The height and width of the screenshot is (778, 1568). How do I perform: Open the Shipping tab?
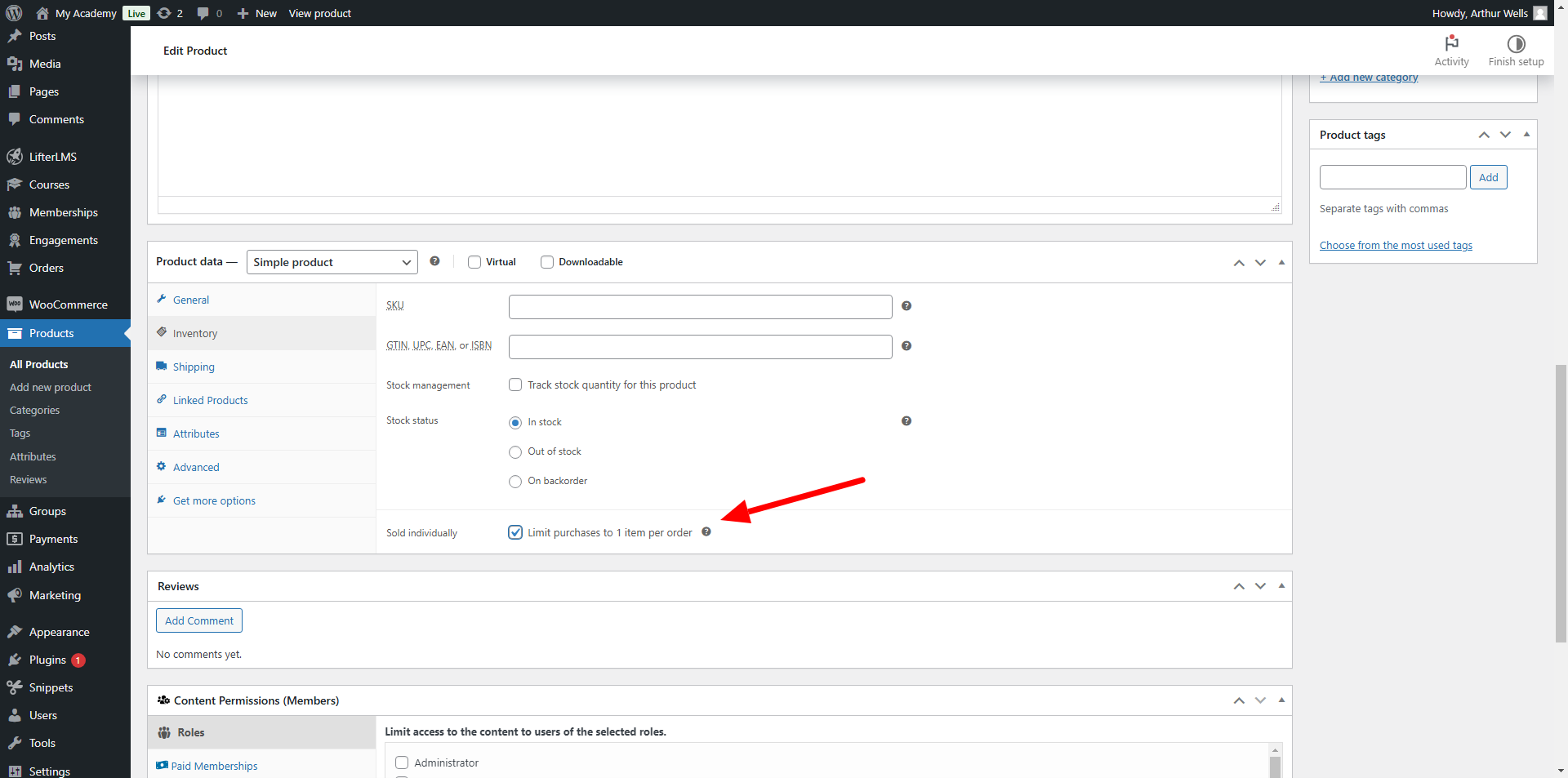[193, 367]
